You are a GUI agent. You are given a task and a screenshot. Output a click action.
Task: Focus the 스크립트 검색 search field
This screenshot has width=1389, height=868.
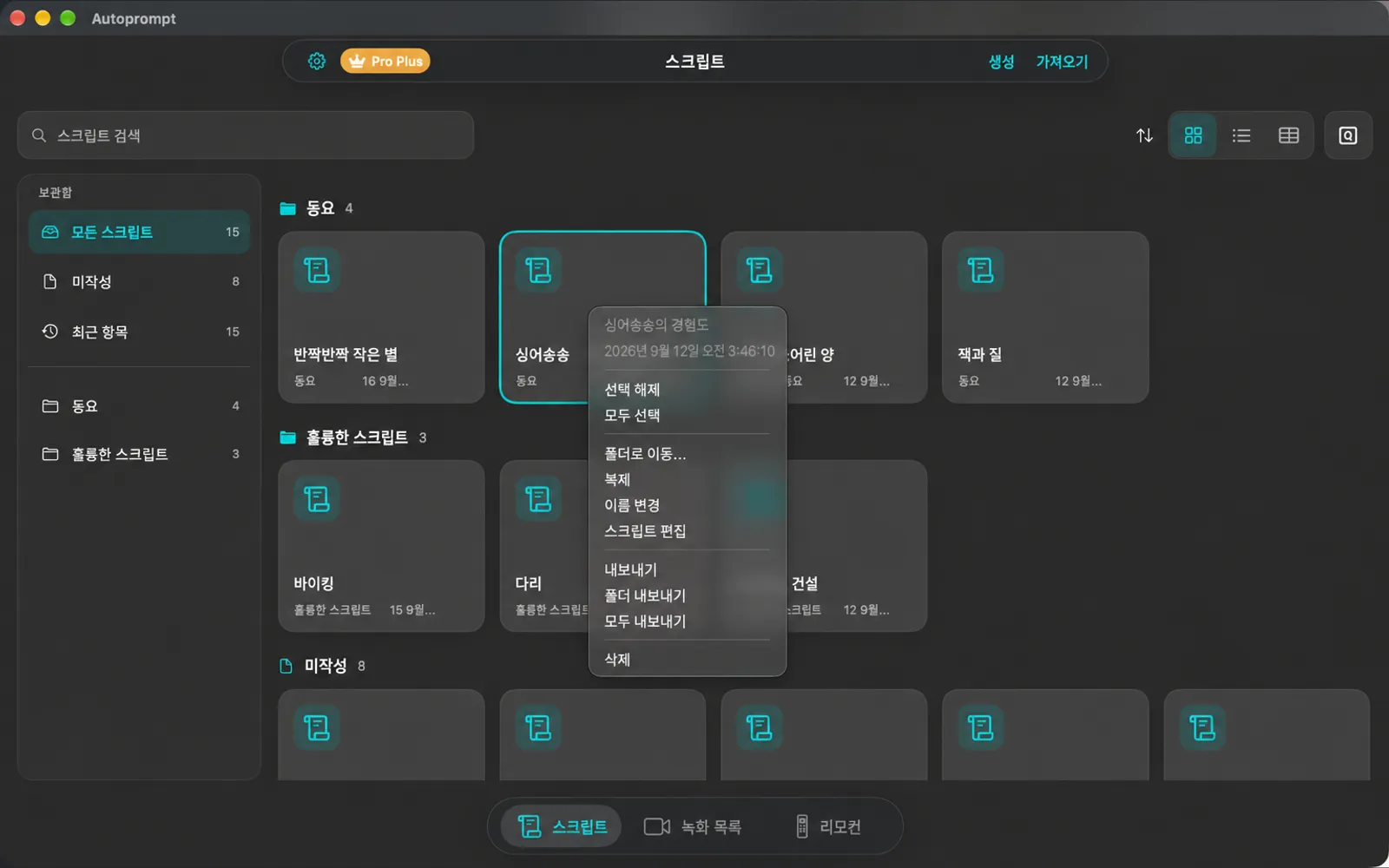click(x=246, y=135)
